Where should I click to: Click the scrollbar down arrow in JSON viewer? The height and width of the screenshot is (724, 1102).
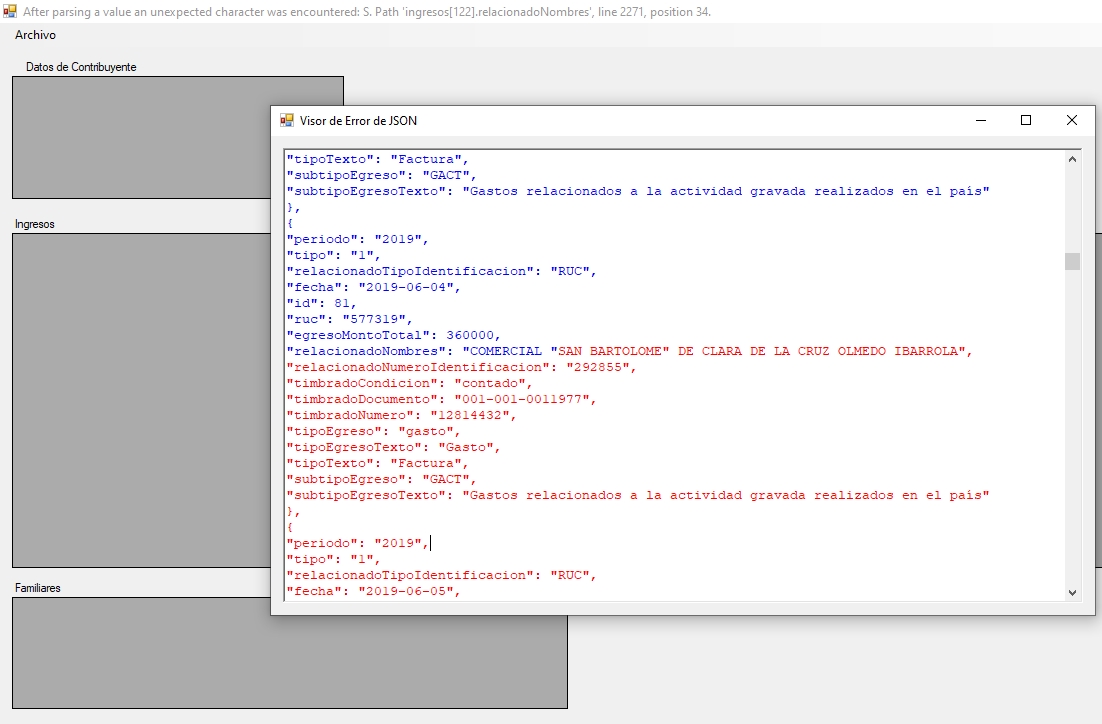[1072, 592]
